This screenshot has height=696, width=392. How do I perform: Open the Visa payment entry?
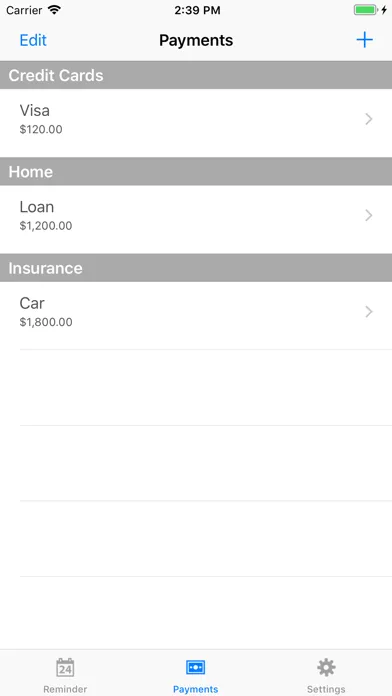[196, 119]
